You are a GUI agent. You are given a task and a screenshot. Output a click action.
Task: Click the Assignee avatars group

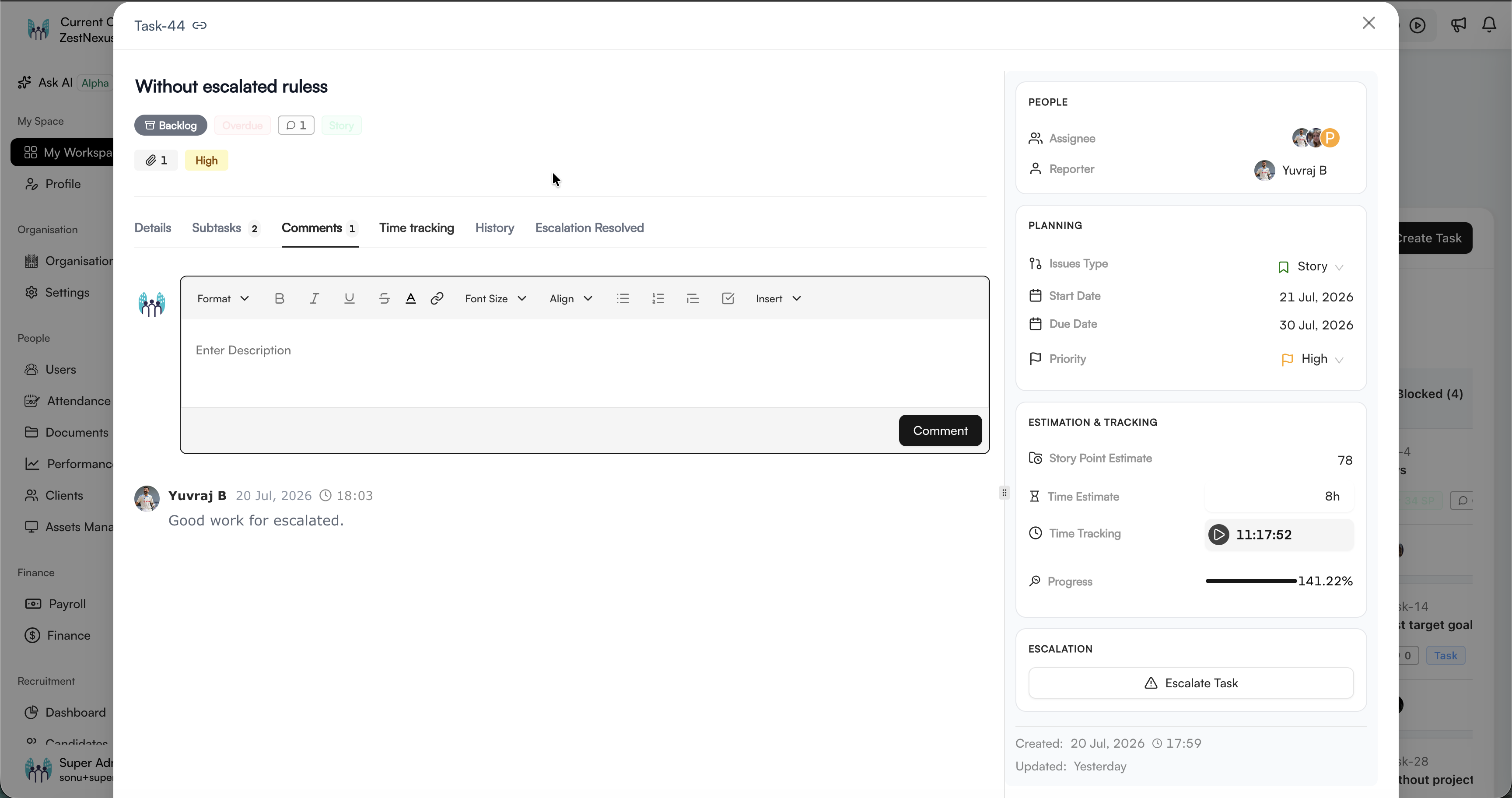click(x=1316, y=138)
